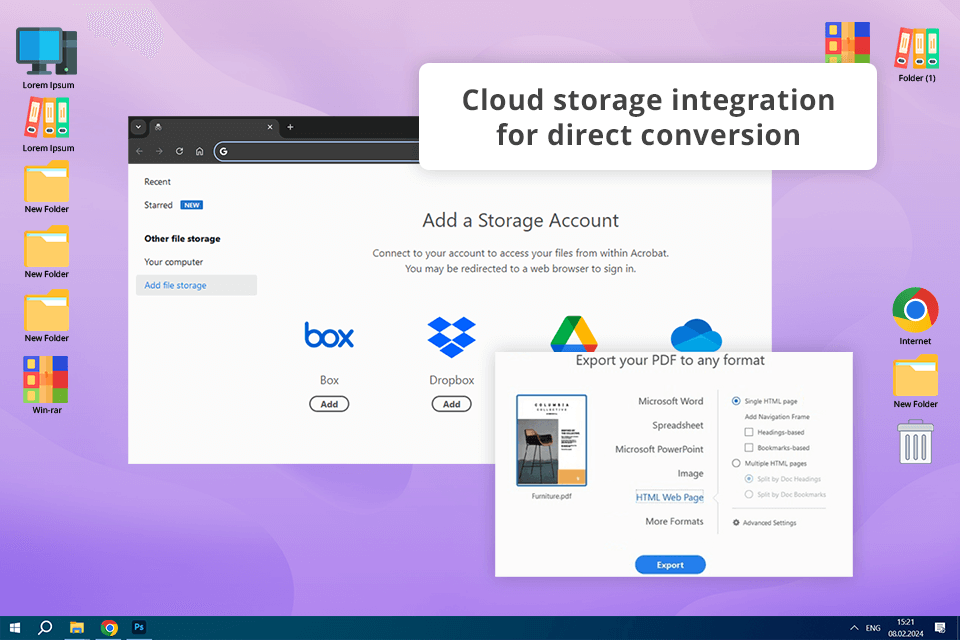Click the Dropbox logo
This screenshot has width=960, height=640.
click(451, 337)
